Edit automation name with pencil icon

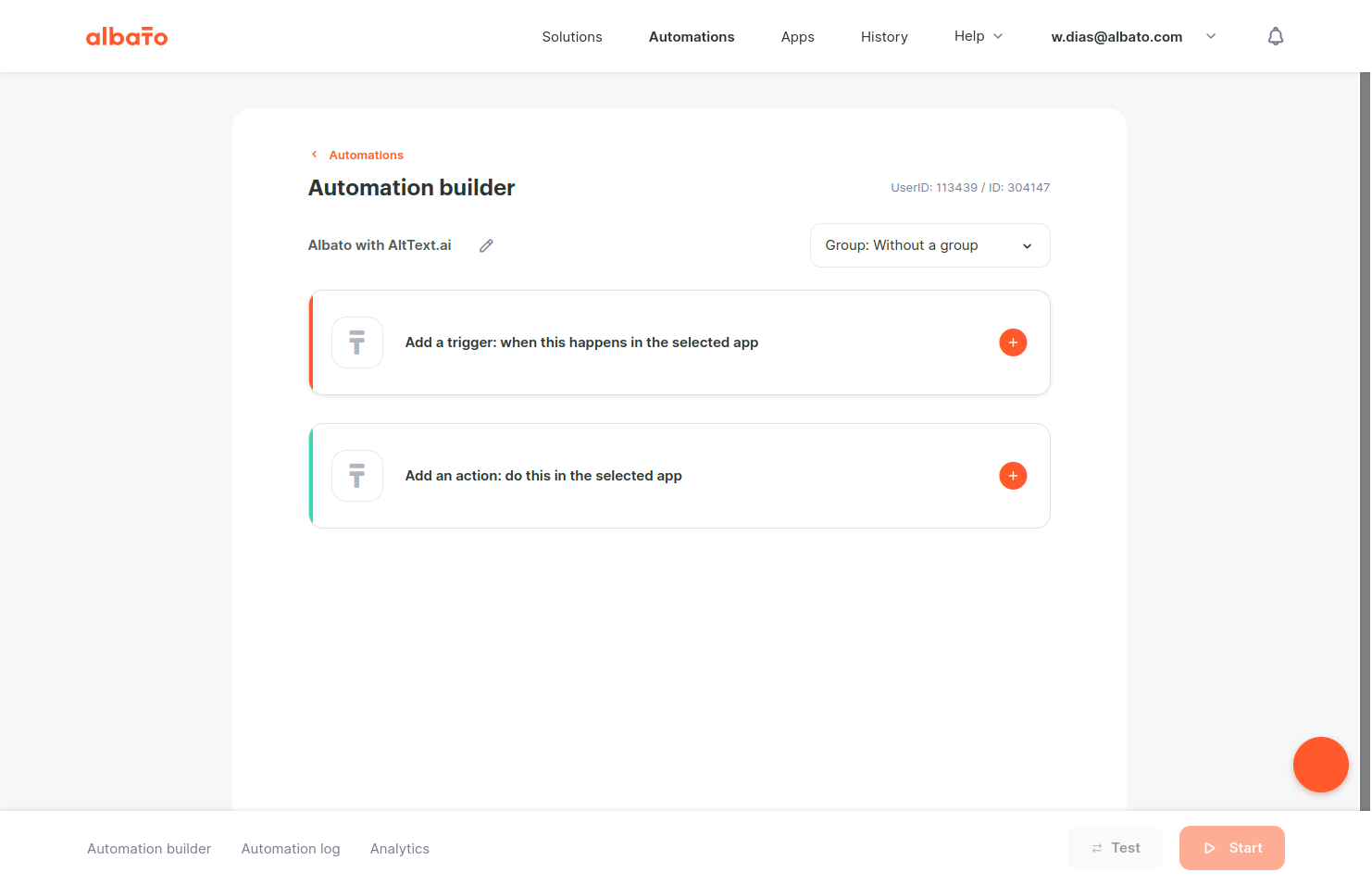(x=486, y=245)
